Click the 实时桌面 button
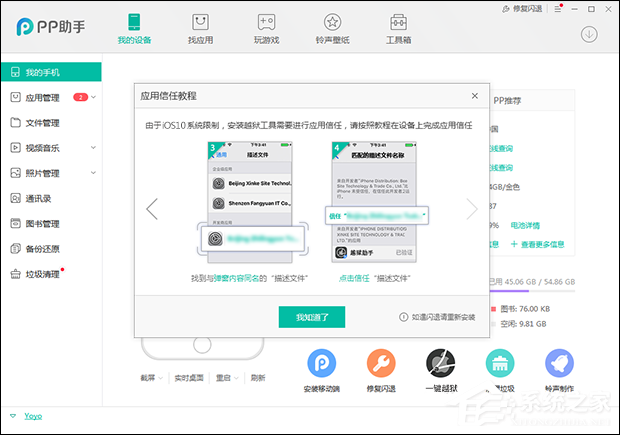Image resolution: width=620 pixels, height=435 pixels. pyautogui.click(x=189, y=378)
